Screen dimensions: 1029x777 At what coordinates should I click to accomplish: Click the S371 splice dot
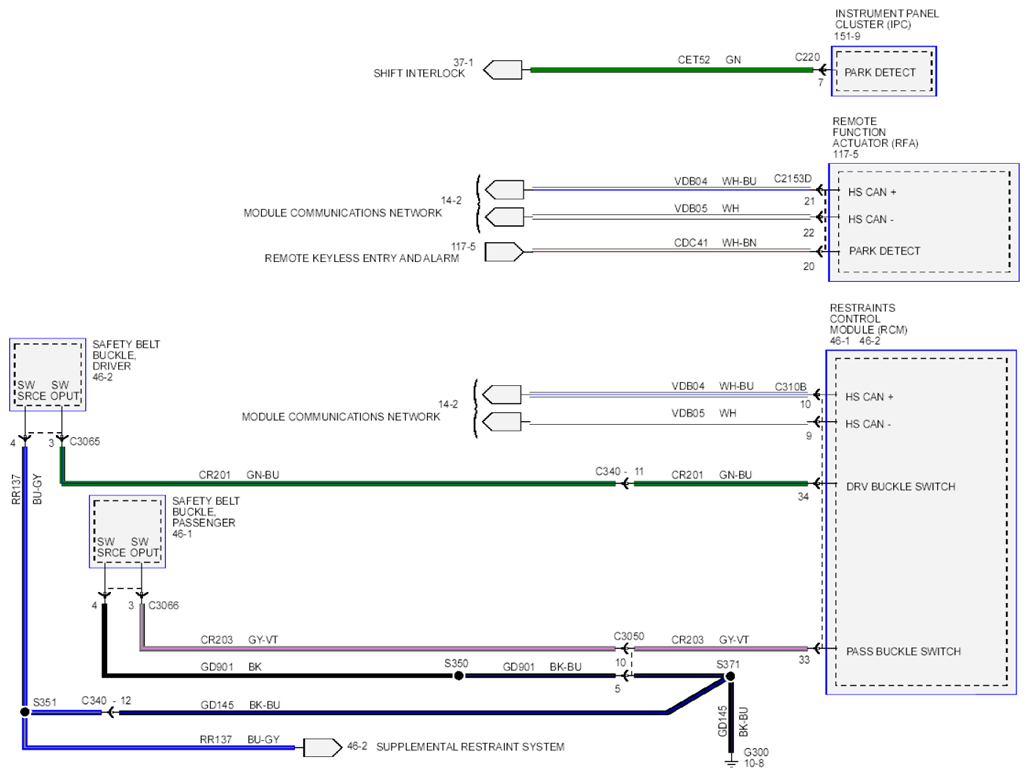coord(730,676)
